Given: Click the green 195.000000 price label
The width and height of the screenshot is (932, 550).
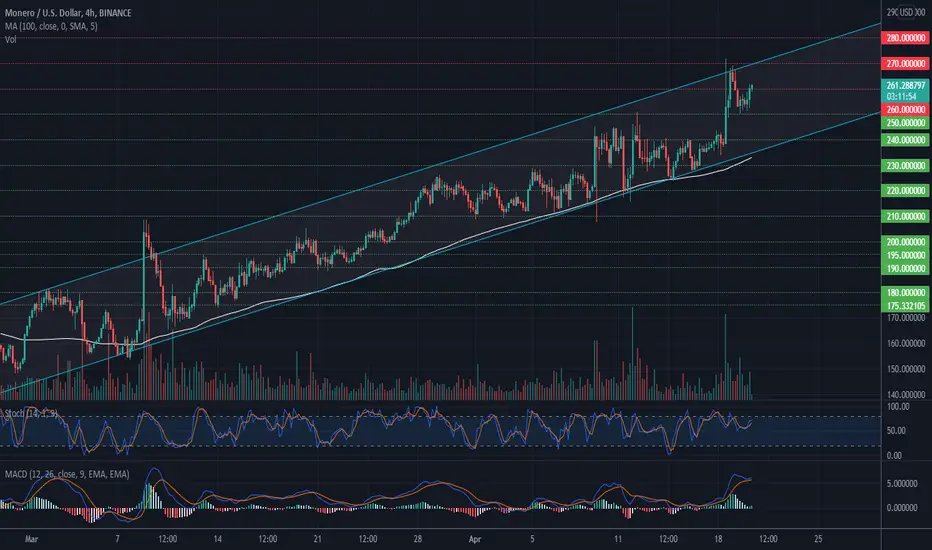Looking at the screenshot, I should 905,255.
